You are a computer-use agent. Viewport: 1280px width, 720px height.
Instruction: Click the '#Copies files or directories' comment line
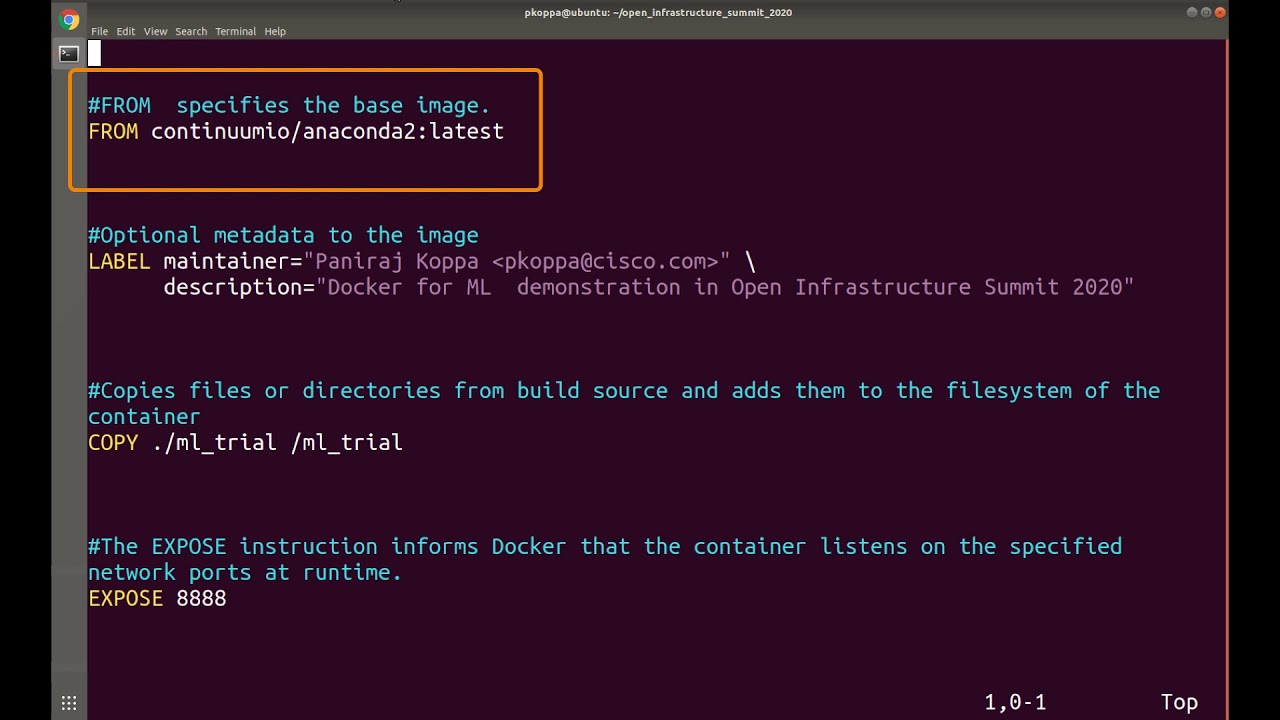[x=624, y=391]
